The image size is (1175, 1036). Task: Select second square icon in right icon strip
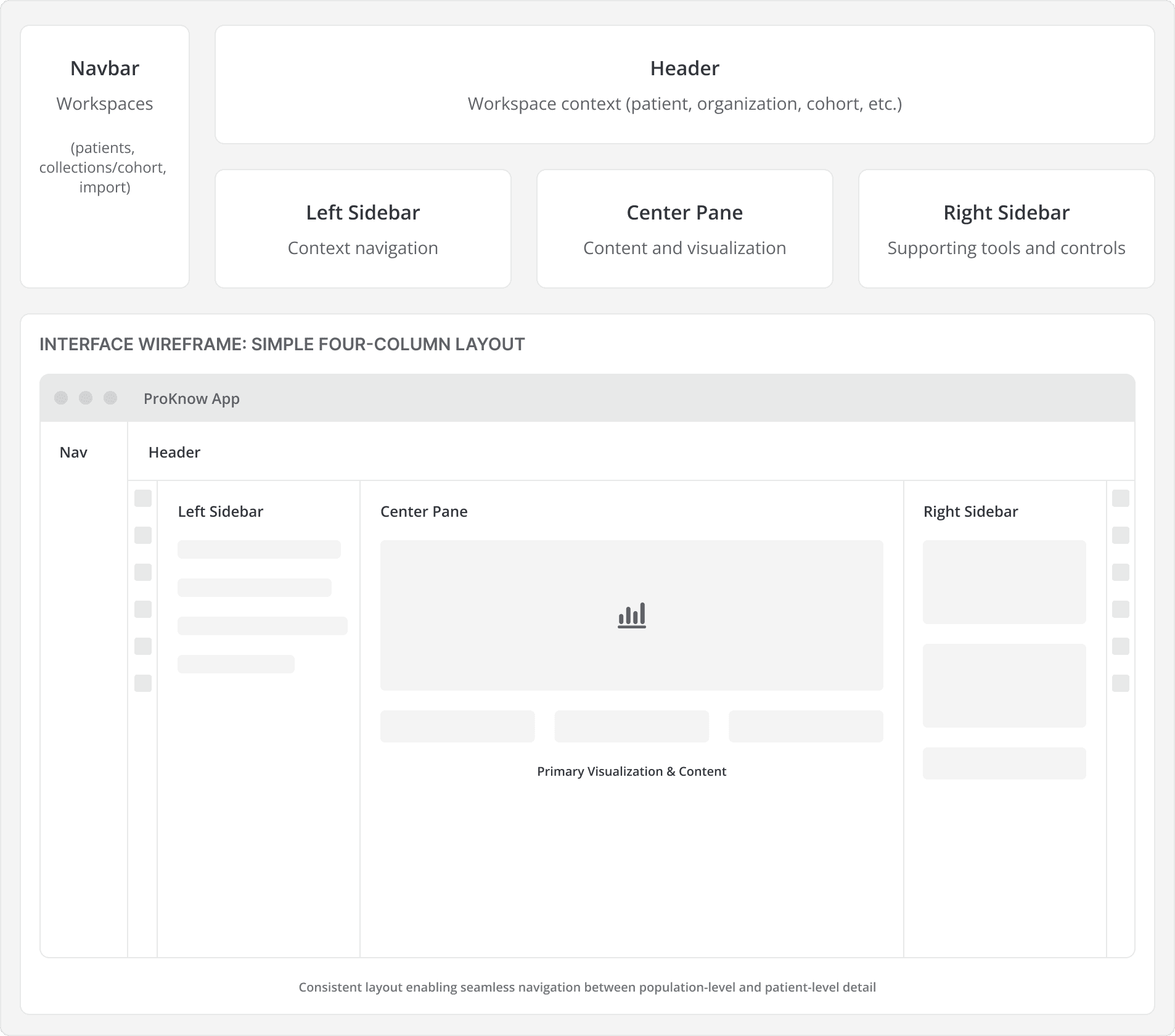click(1120, 535)
